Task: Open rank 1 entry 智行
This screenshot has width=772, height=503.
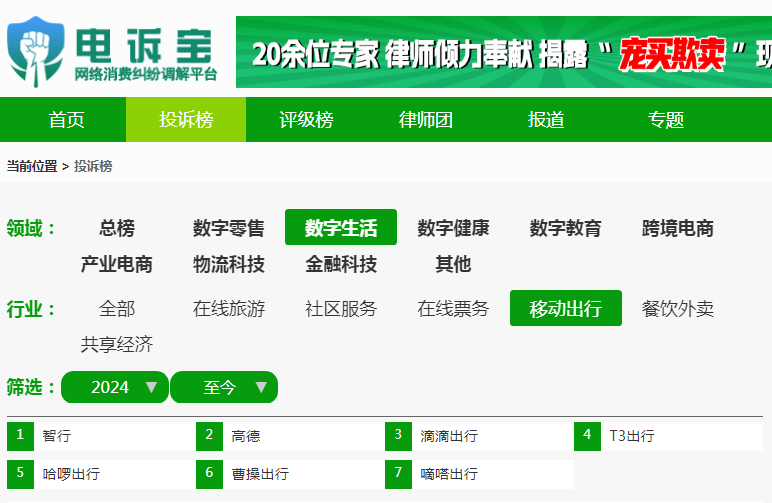Action: pos(101,436)
